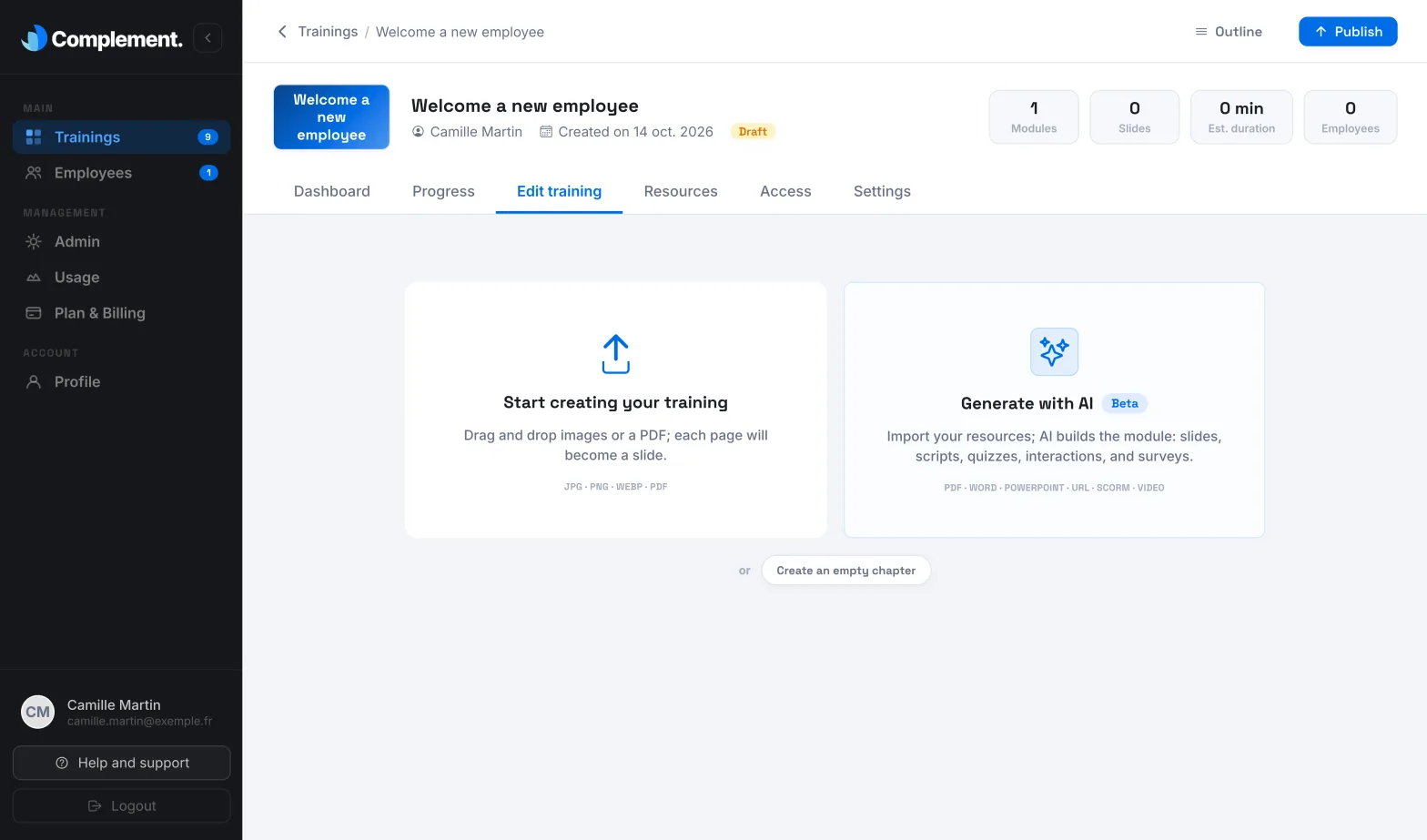
Task: Click the Modules stat card
Action: 1034,116
